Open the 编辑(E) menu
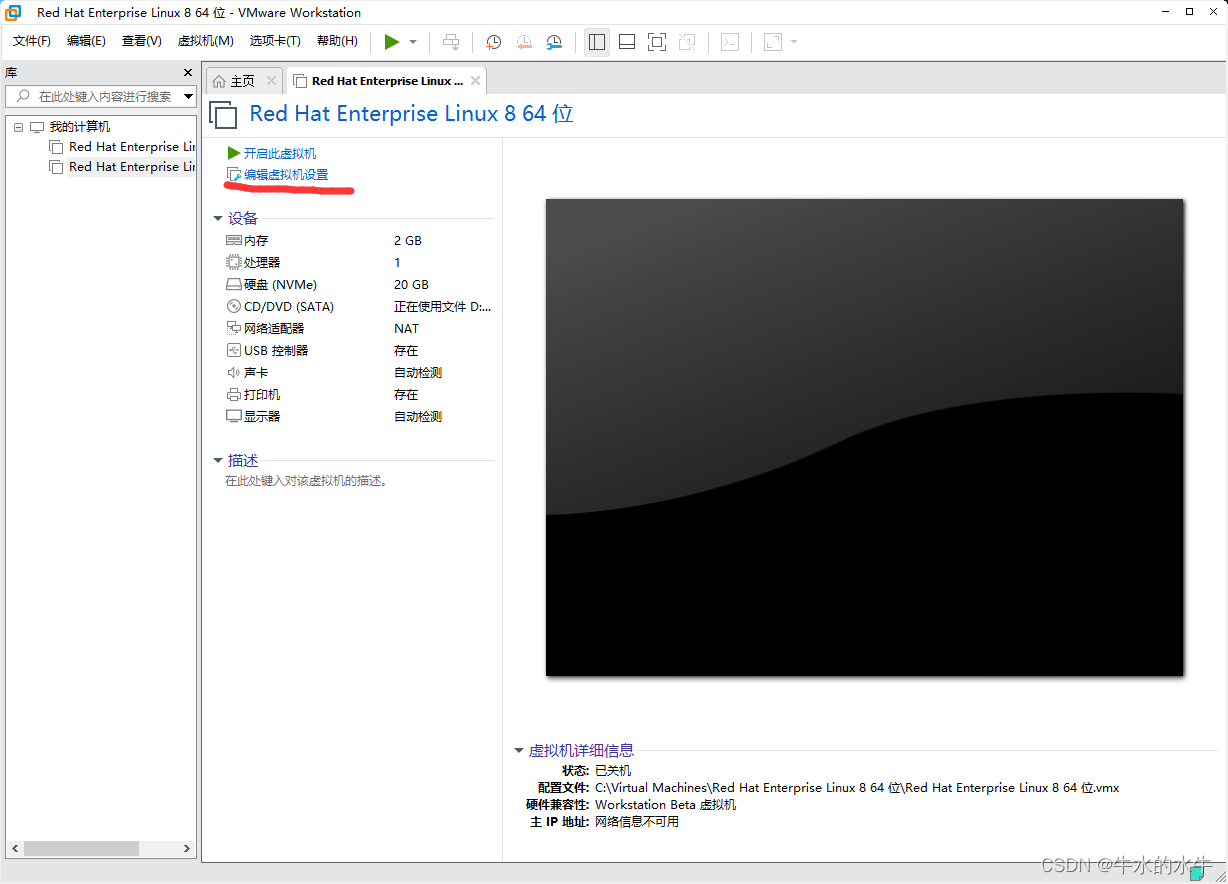This screenshot has height=884, width=1228. (x=86, y=41)
